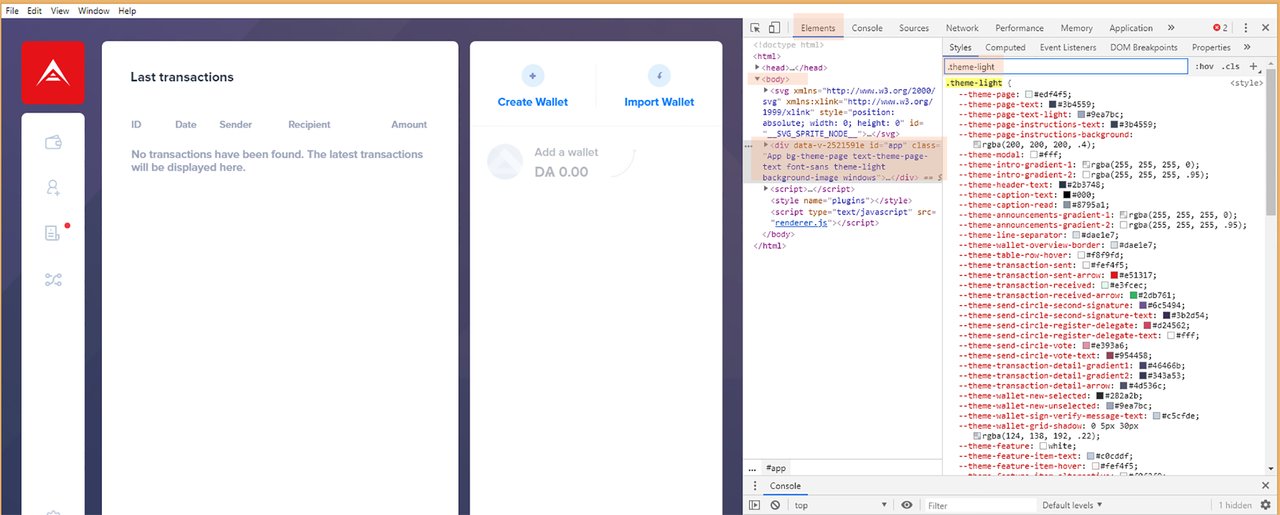Click the --theme-transaction-received-arrow green swatch

[x=1134, y=296]
